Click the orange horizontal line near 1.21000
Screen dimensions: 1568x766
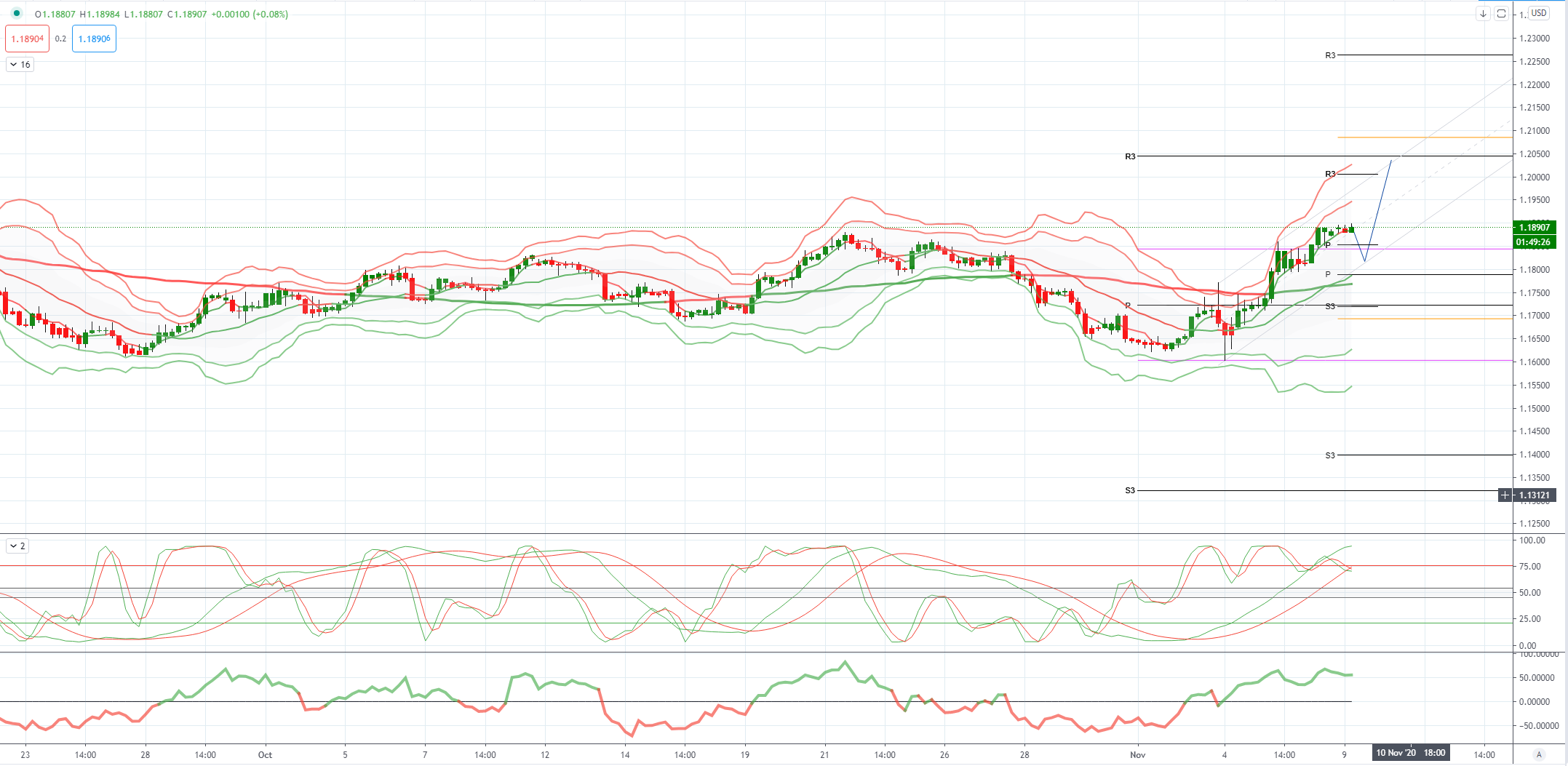pyautogui.click(x=1425, y=137)
